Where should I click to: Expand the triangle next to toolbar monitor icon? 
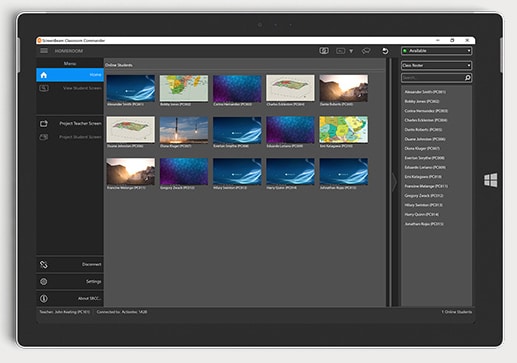coord(351,51)
